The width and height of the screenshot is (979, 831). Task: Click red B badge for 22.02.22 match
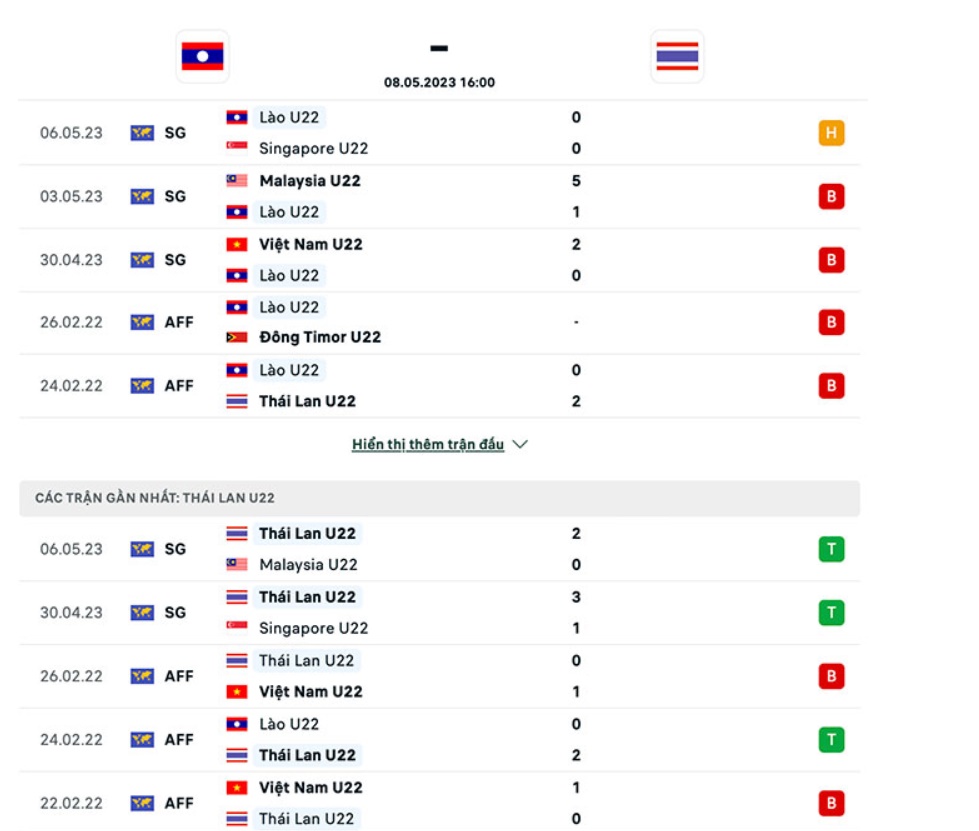click(x=831, y=804)
